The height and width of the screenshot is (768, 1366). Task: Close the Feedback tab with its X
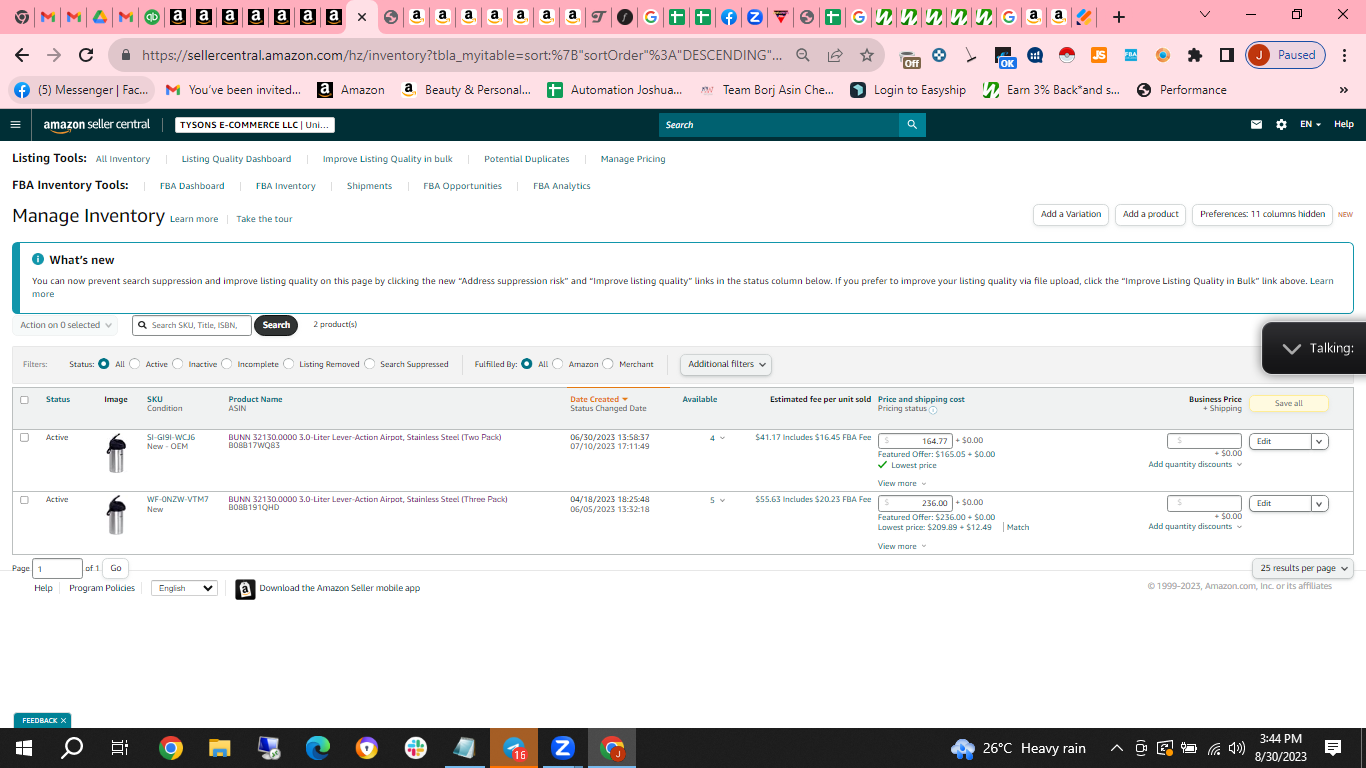63,720
